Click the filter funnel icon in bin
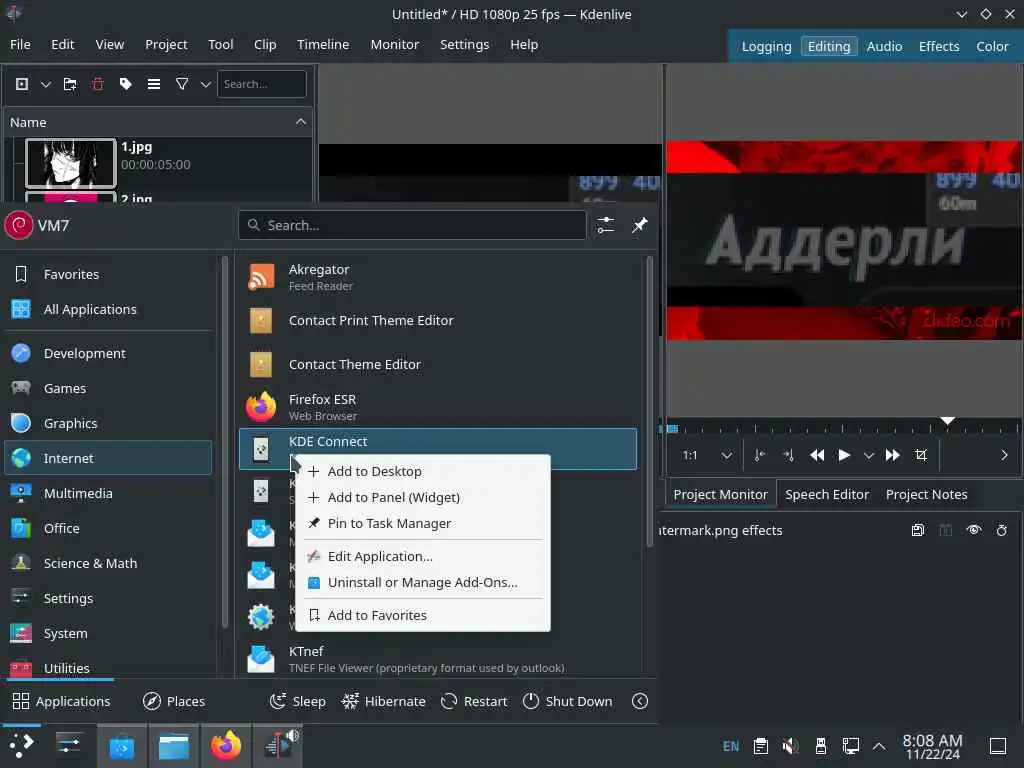The height and width of the screenshot is (768, 1024). point(182,84)
